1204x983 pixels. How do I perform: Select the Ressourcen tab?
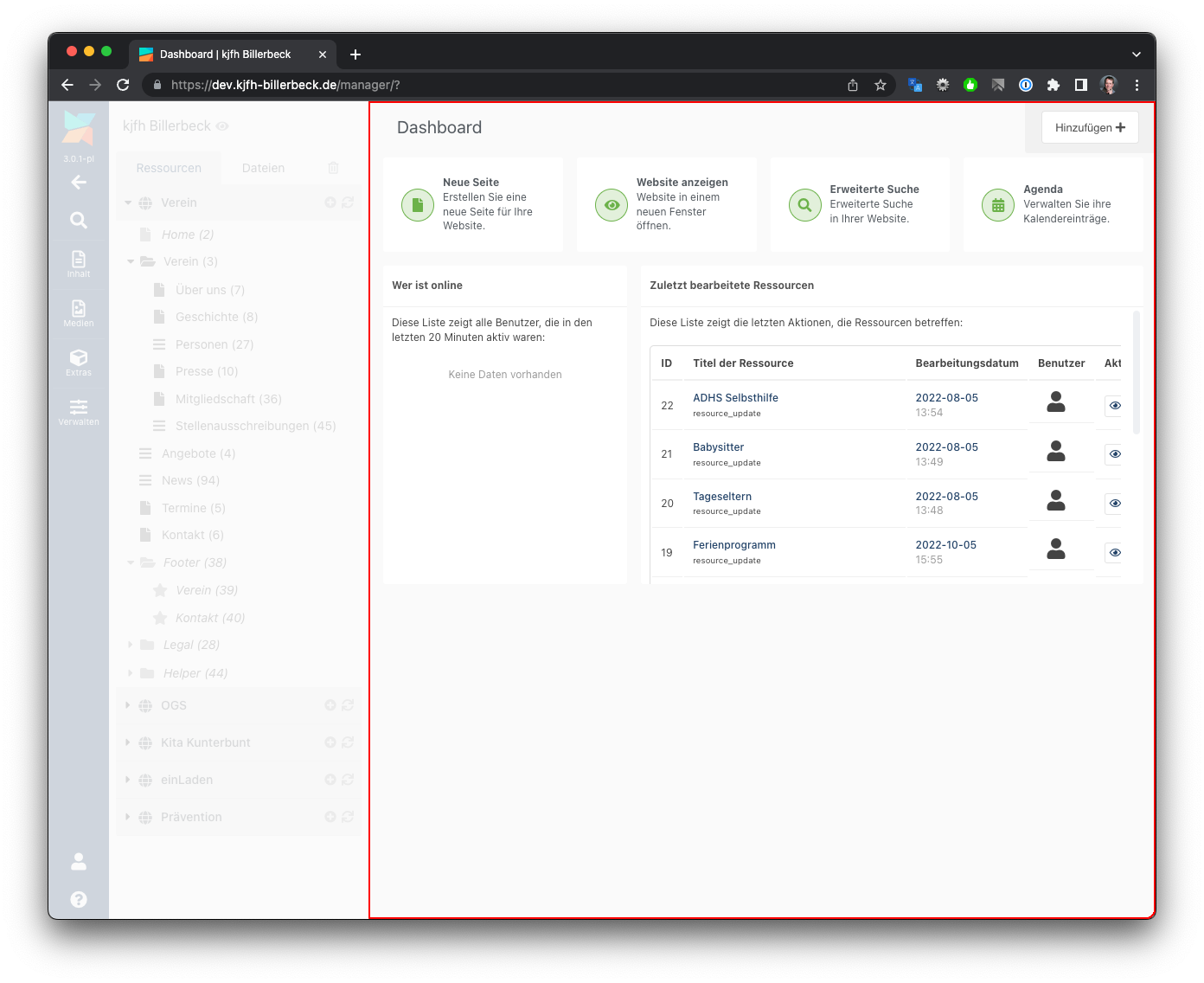(169, 168)
